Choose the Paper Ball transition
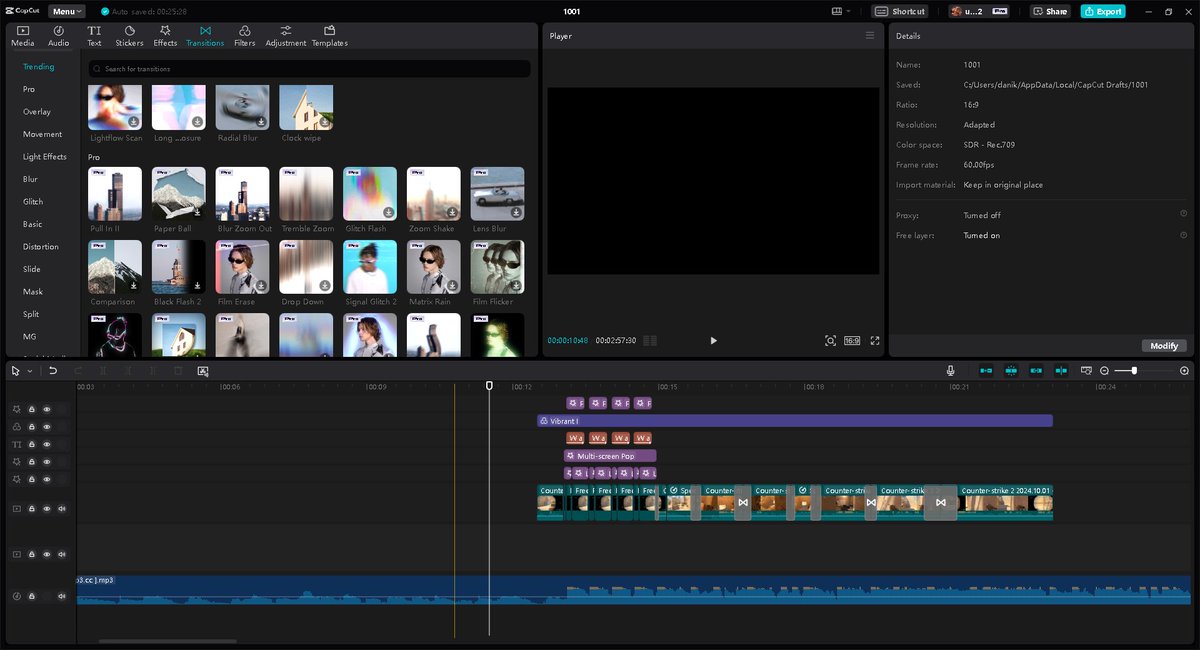1200x650 pixels. tap(179, 194)
